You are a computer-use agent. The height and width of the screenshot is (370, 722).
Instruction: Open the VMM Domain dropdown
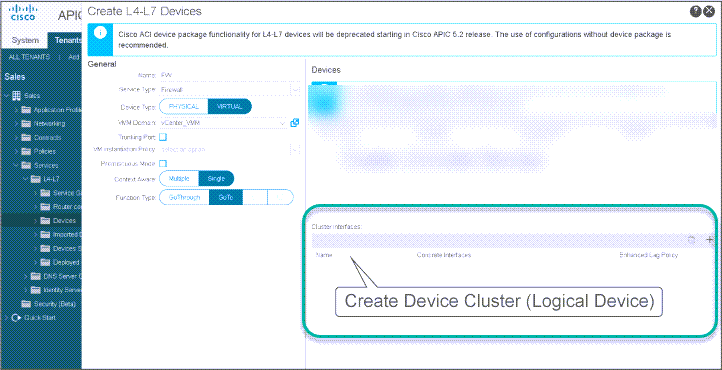click(x=283, y=123)
